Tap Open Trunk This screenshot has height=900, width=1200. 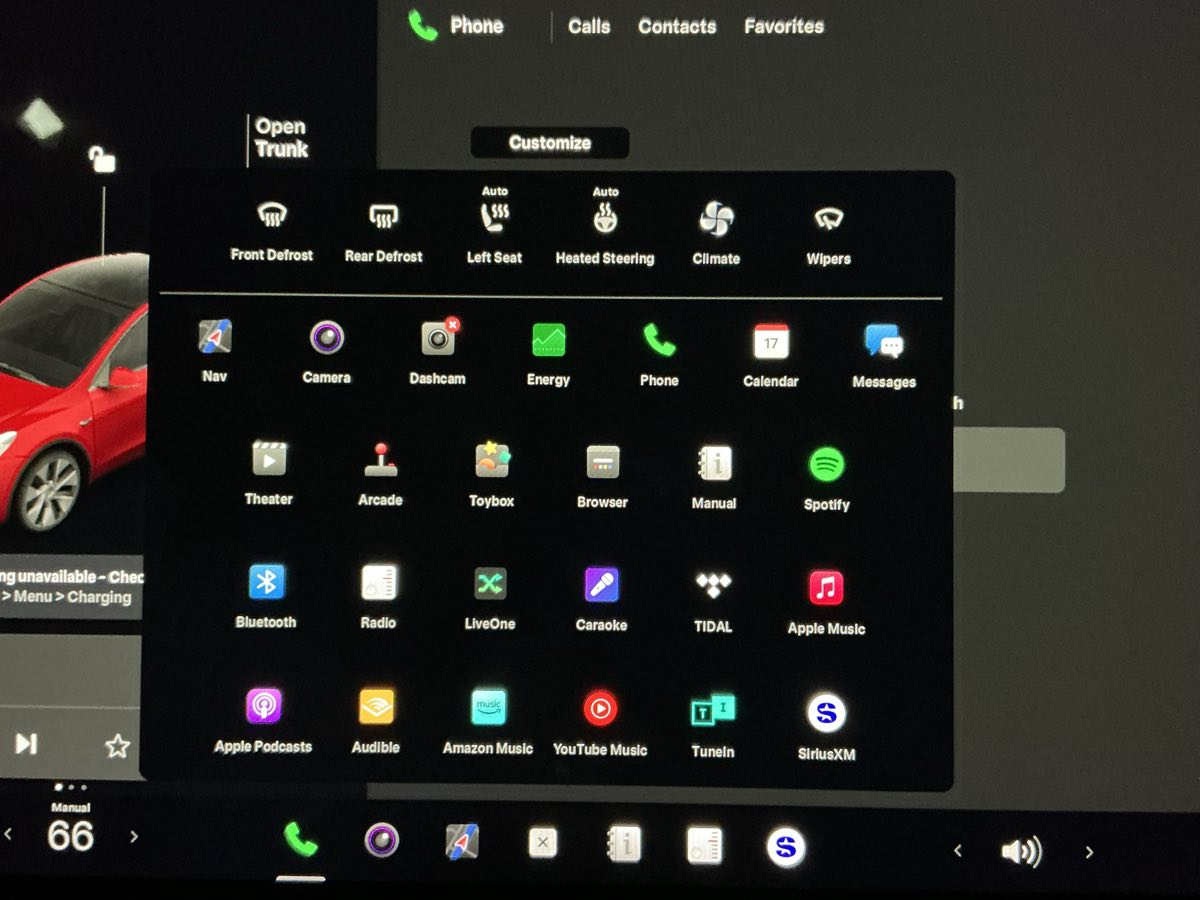[x=281, y=138]
